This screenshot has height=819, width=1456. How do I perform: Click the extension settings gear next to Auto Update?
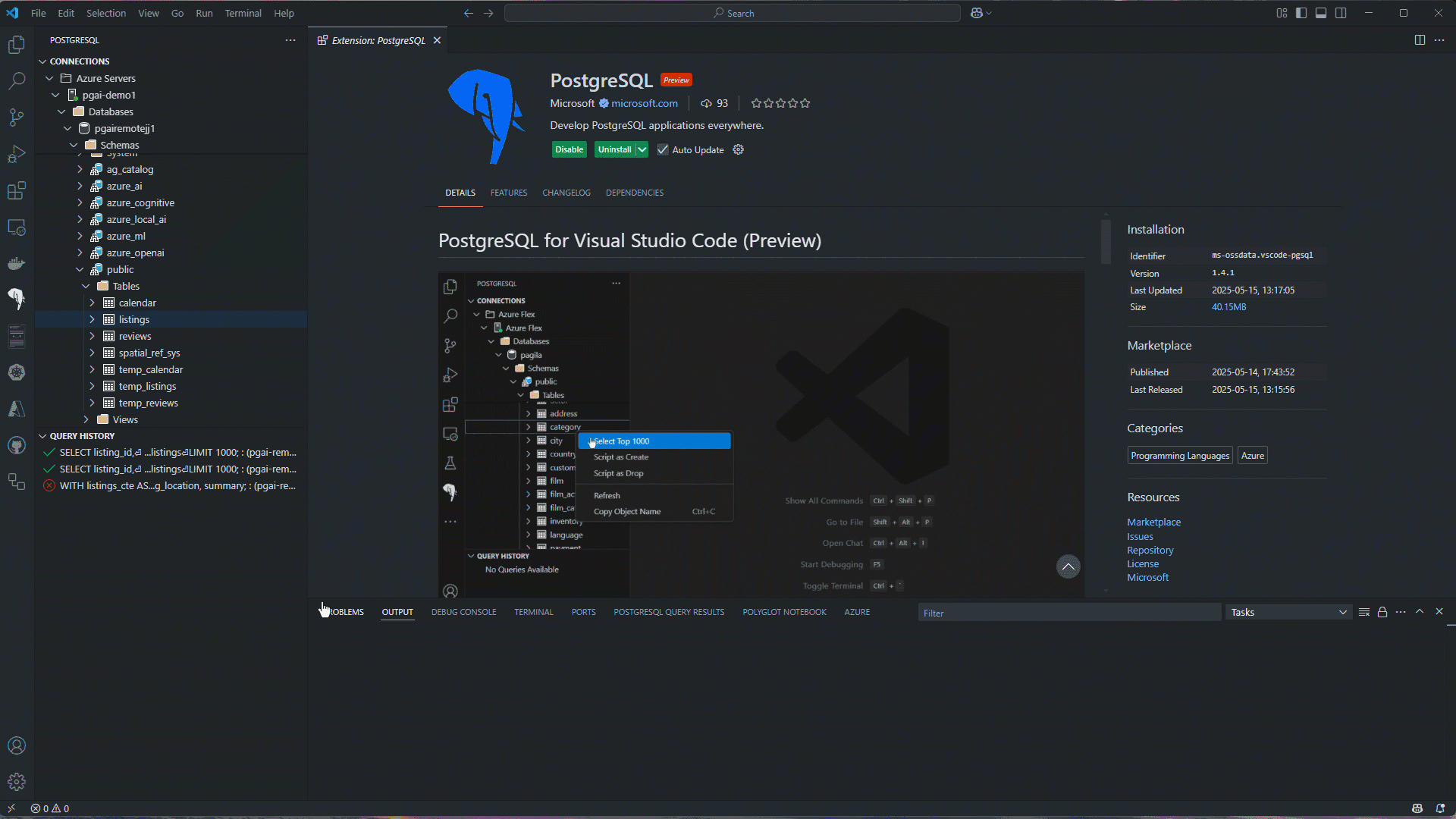(738, 149)
